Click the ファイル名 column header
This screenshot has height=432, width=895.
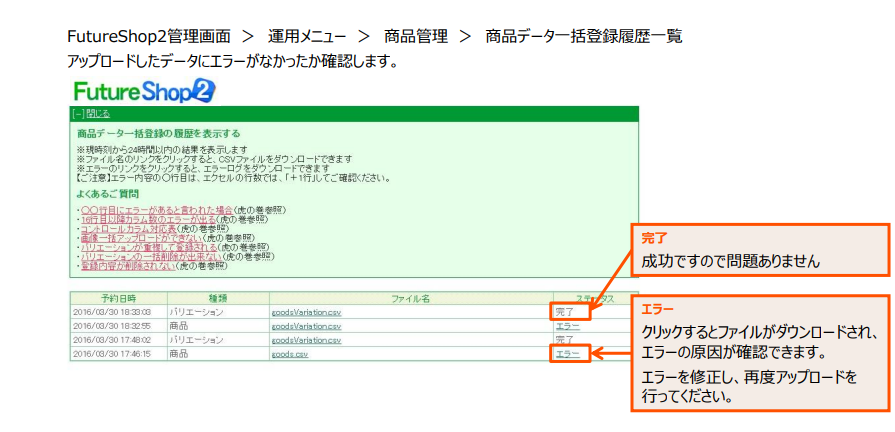[410, 298]
